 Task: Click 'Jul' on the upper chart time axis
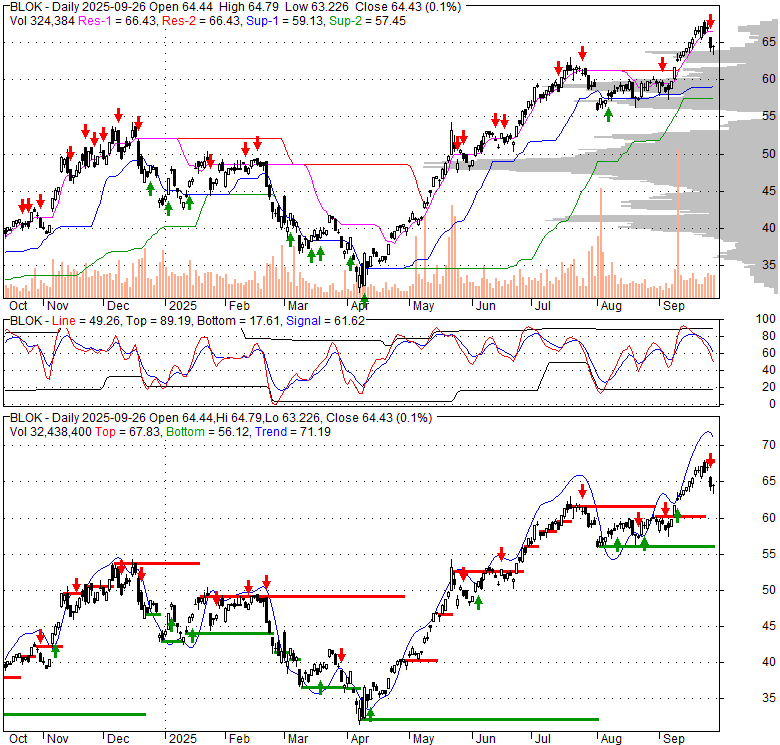coord(542,306)
